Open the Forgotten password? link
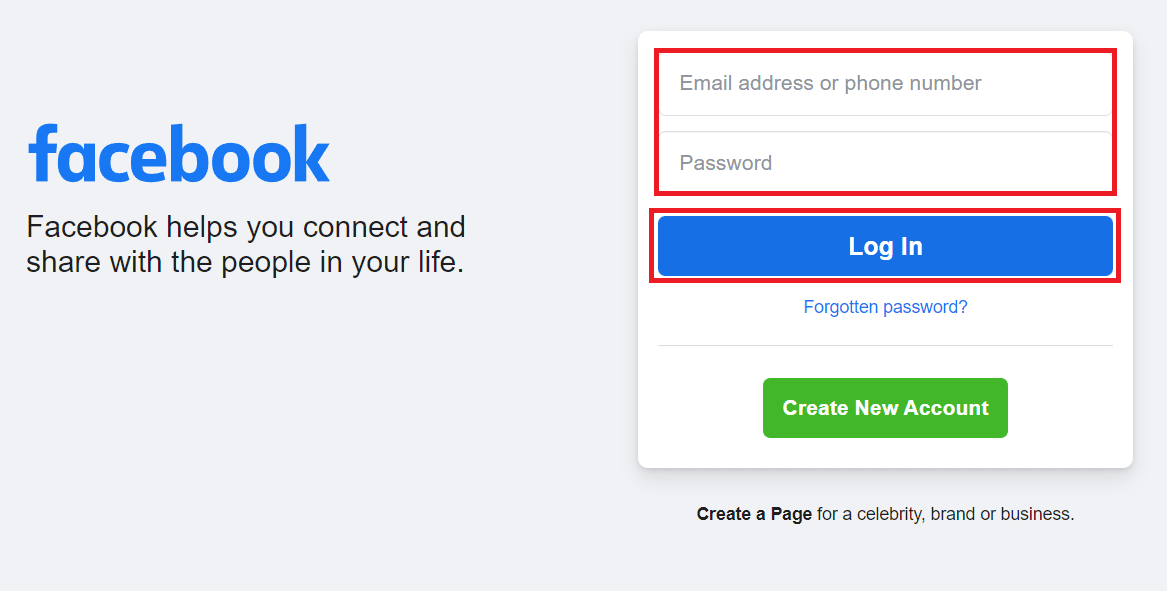The height and width of the screenshot is (591, 1167). pyautogui.click(x=885, y=307)
